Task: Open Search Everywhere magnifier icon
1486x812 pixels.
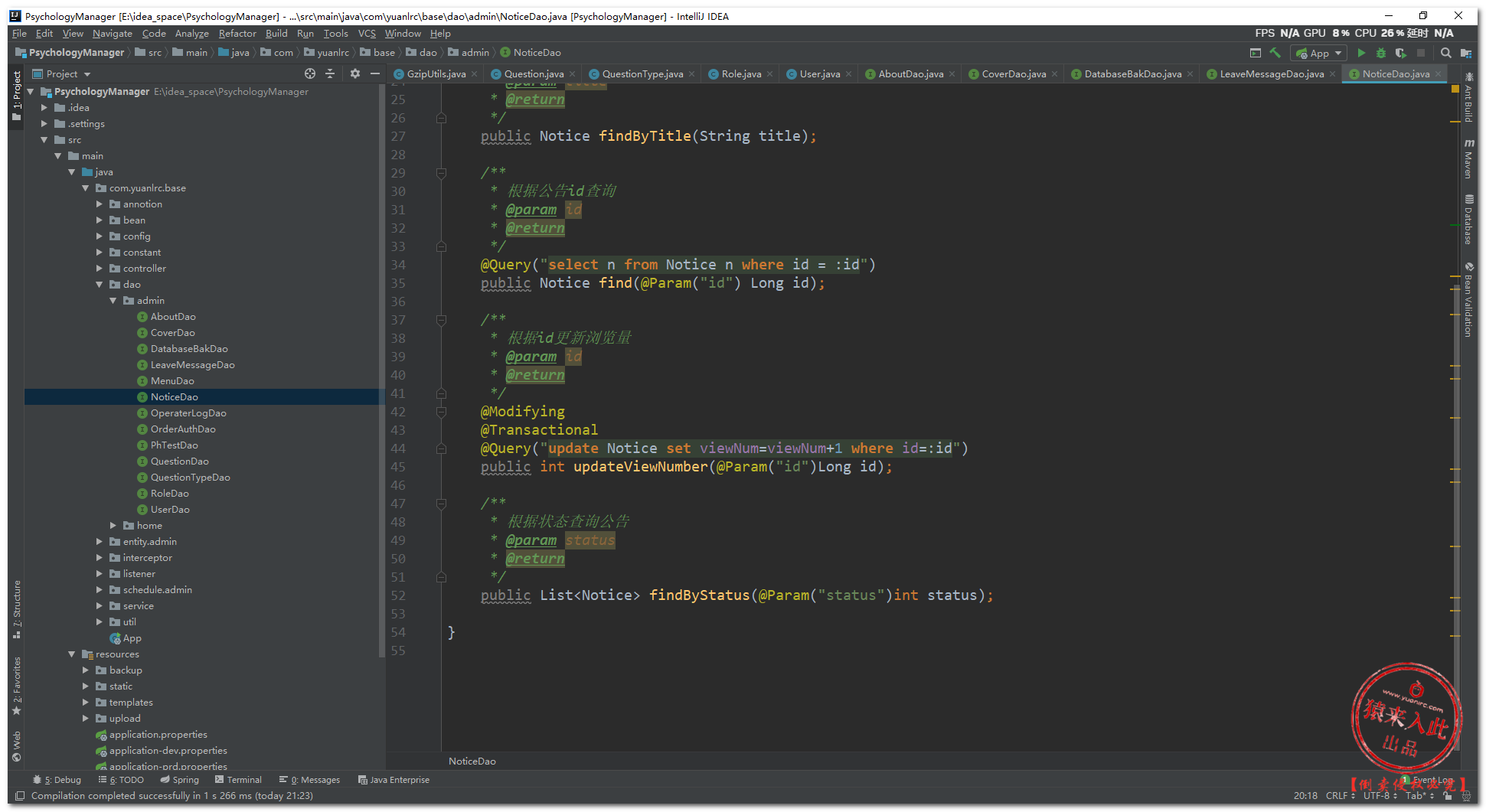Action: (x=1445, y=53)
